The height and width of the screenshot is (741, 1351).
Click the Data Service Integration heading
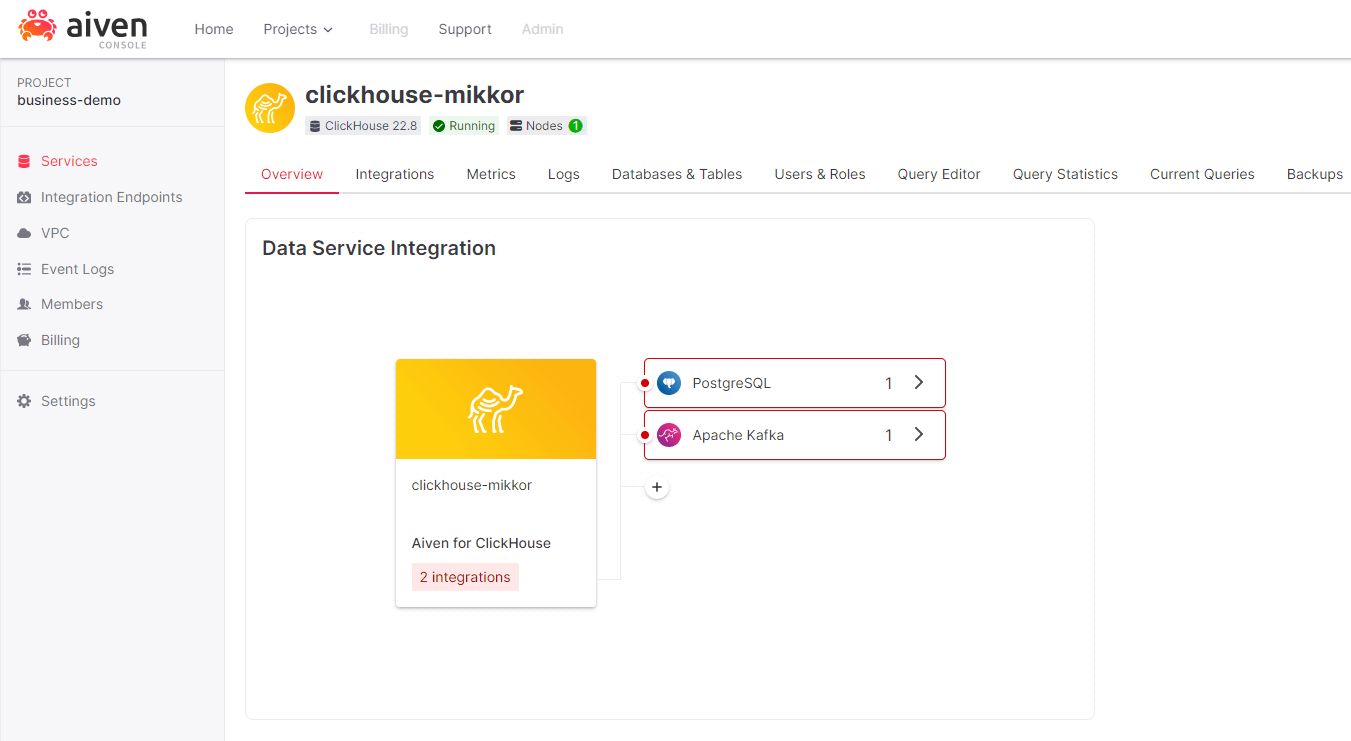click(x=379, y=248)
